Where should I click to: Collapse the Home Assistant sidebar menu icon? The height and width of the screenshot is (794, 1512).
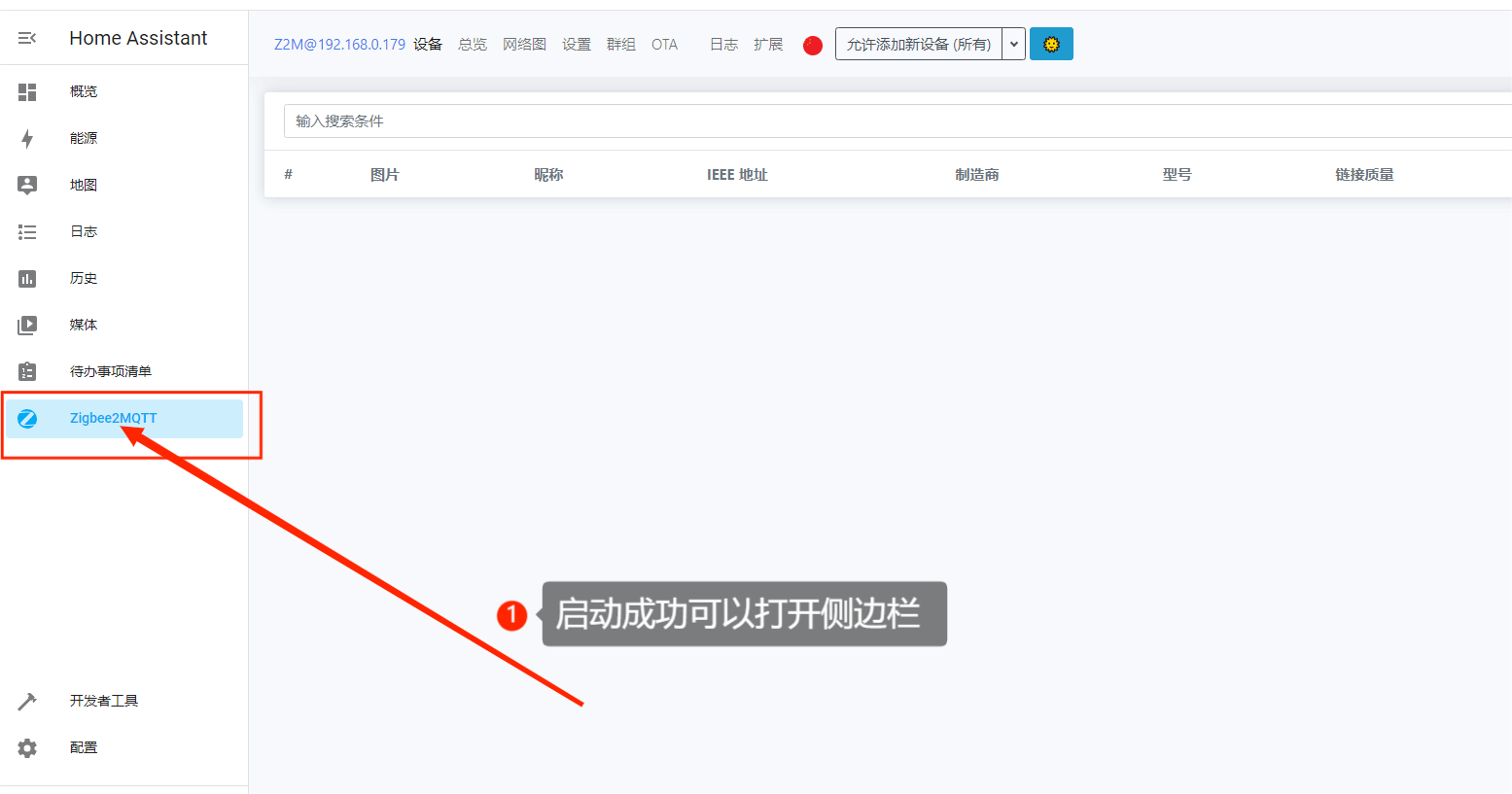coord(27,38)
